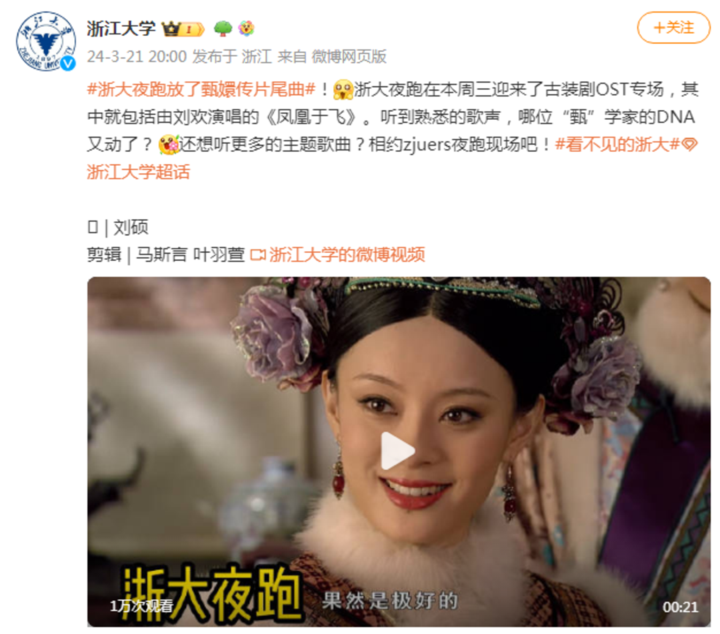Play the video with center play button
The width and height of the screenshot is (720, 634).
pos(398,451)
